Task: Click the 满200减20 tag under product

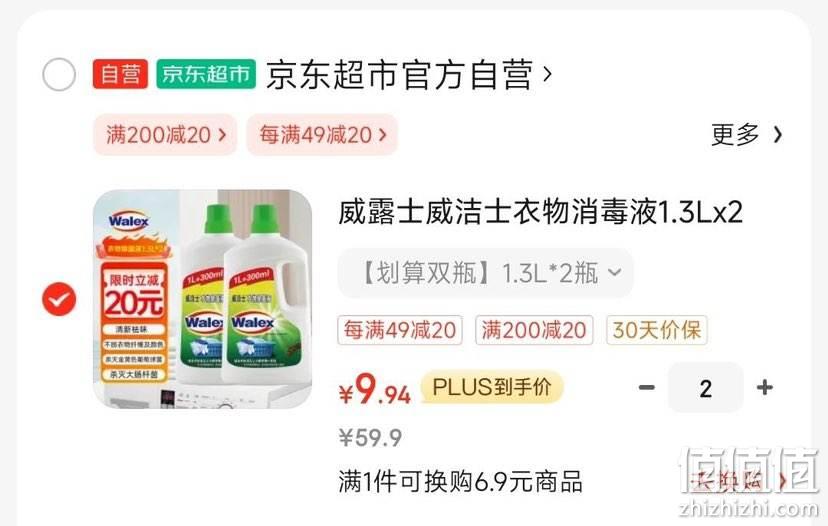Action: (534, 330)
